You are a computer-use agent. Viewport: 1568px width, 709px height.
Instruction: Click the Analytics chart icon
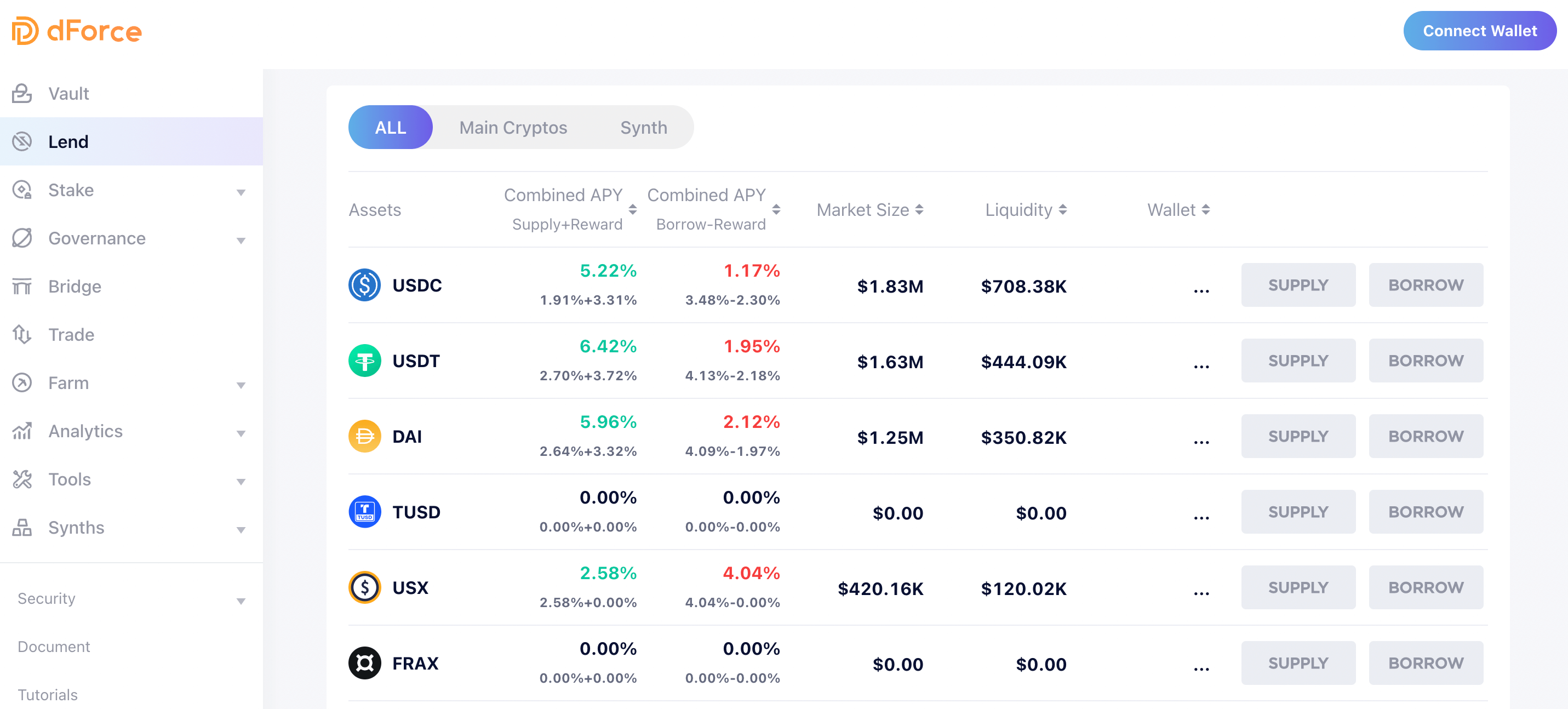tap(22, 431)
